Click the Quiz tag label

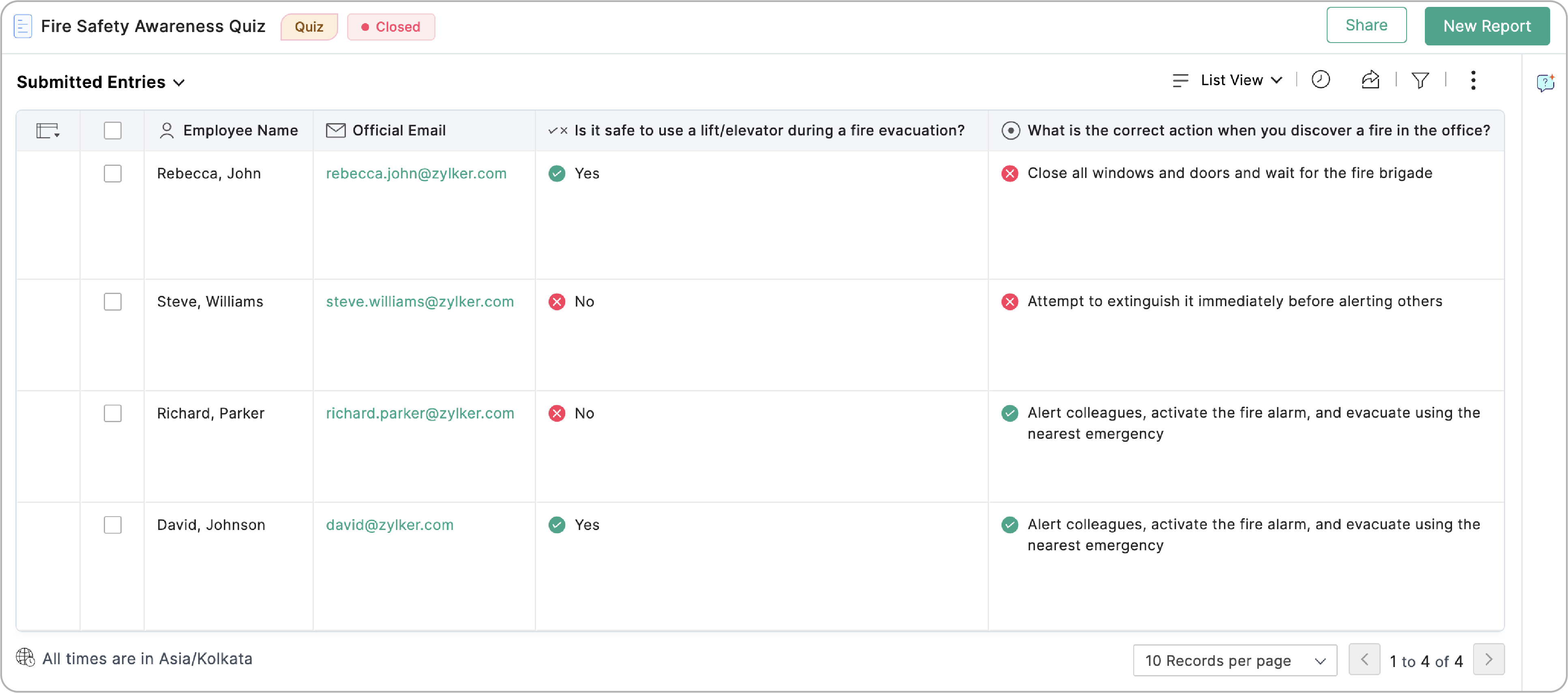point(309,27)
